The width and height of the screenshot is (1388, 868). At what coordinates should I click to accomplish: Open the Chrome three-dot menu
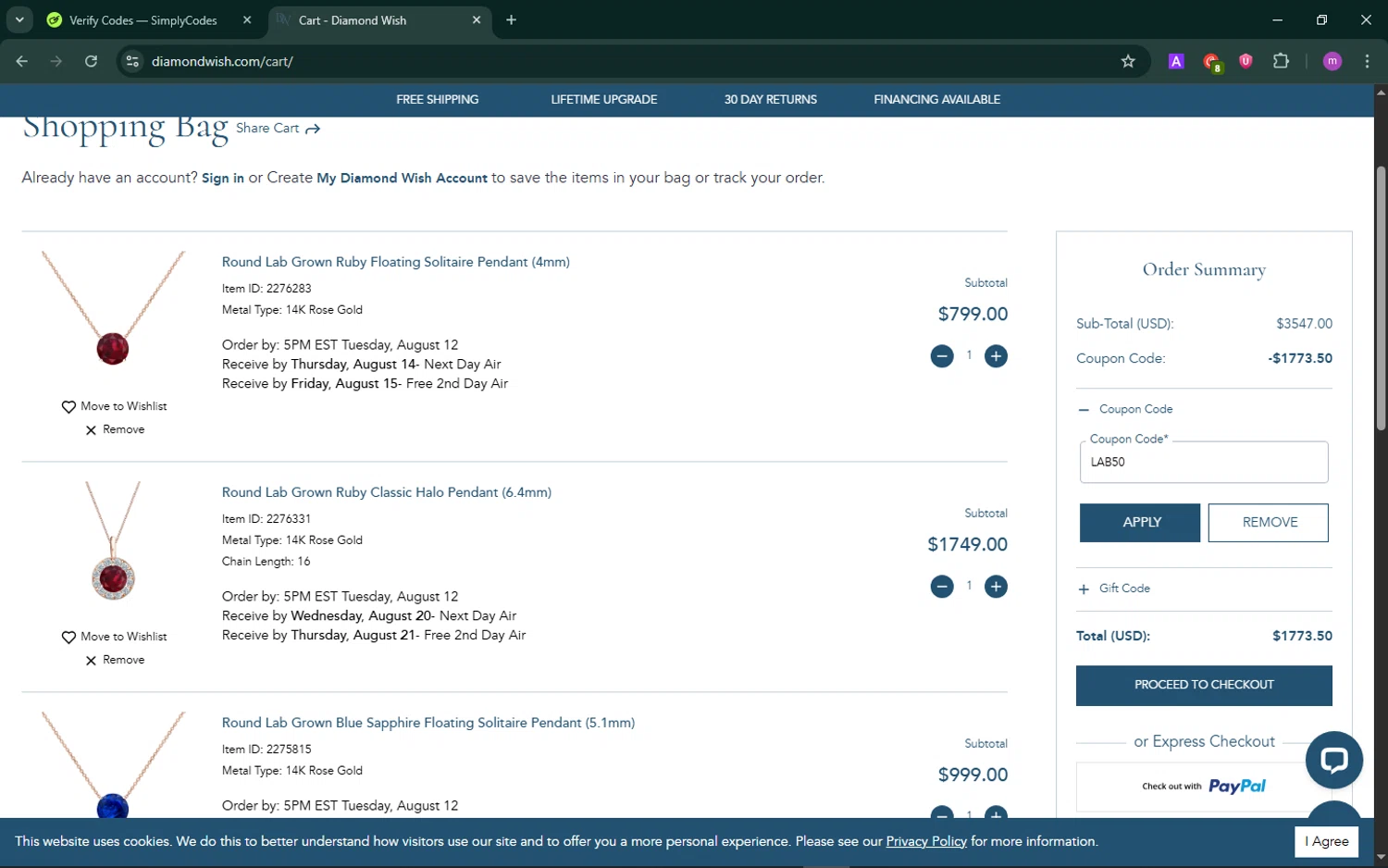click(x=1367, y=61)
